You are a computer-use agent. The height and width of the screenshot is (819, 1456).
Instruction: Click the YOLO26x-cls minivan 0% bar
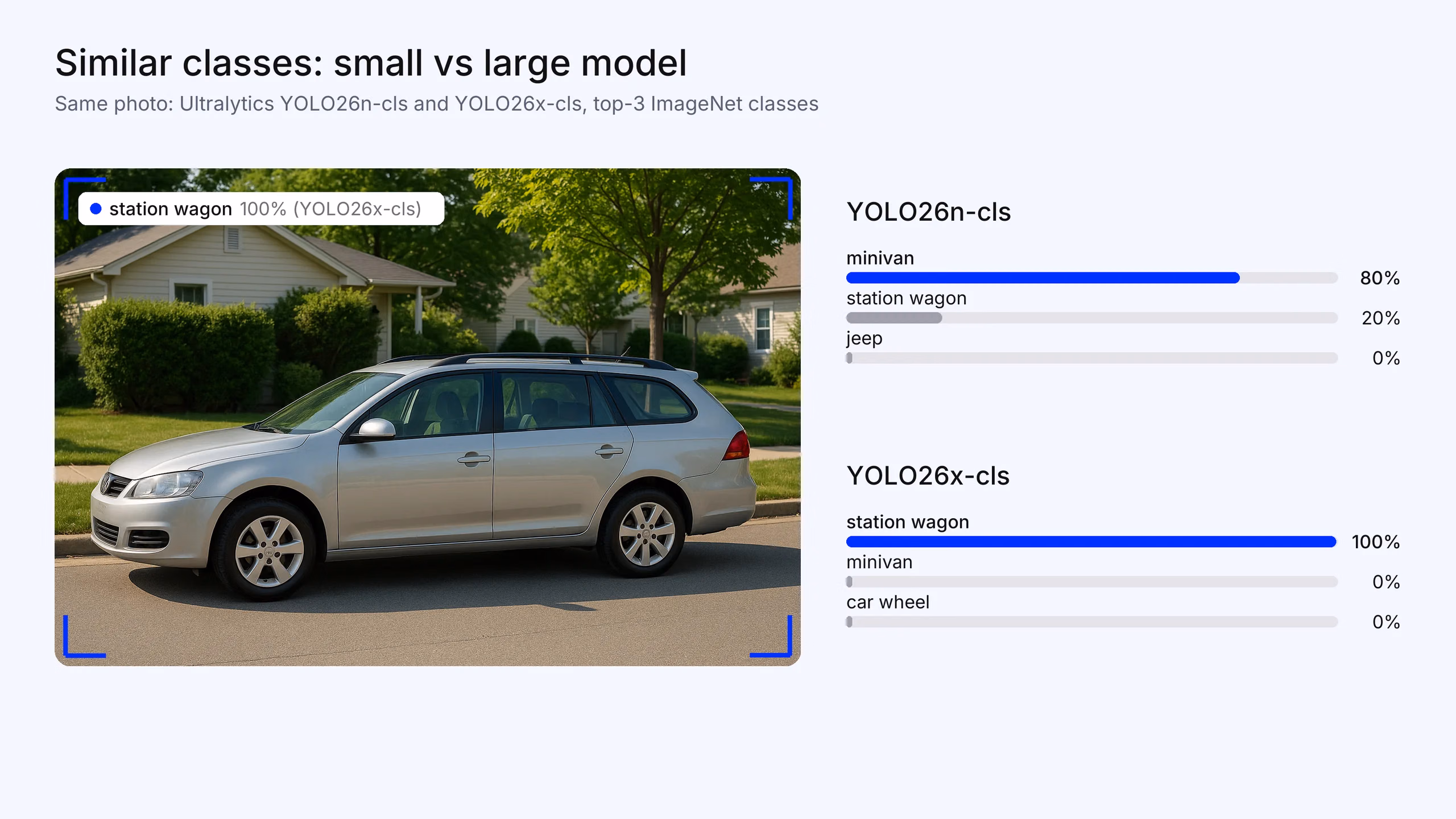click(x=1092, y=582)
